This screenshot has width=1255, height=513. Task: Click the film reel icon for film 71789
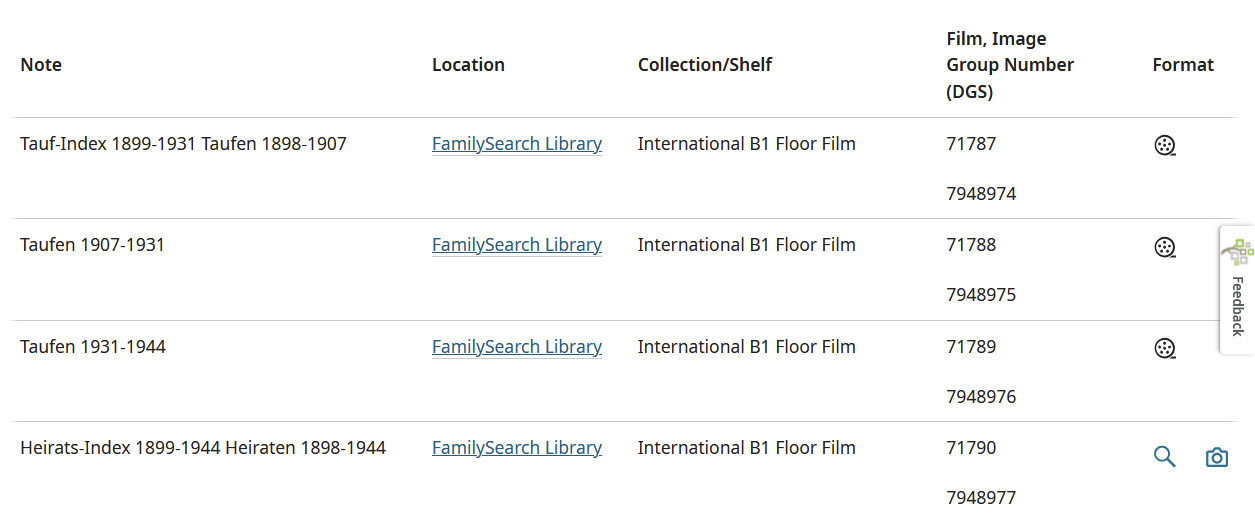[x=1164, y=349]
